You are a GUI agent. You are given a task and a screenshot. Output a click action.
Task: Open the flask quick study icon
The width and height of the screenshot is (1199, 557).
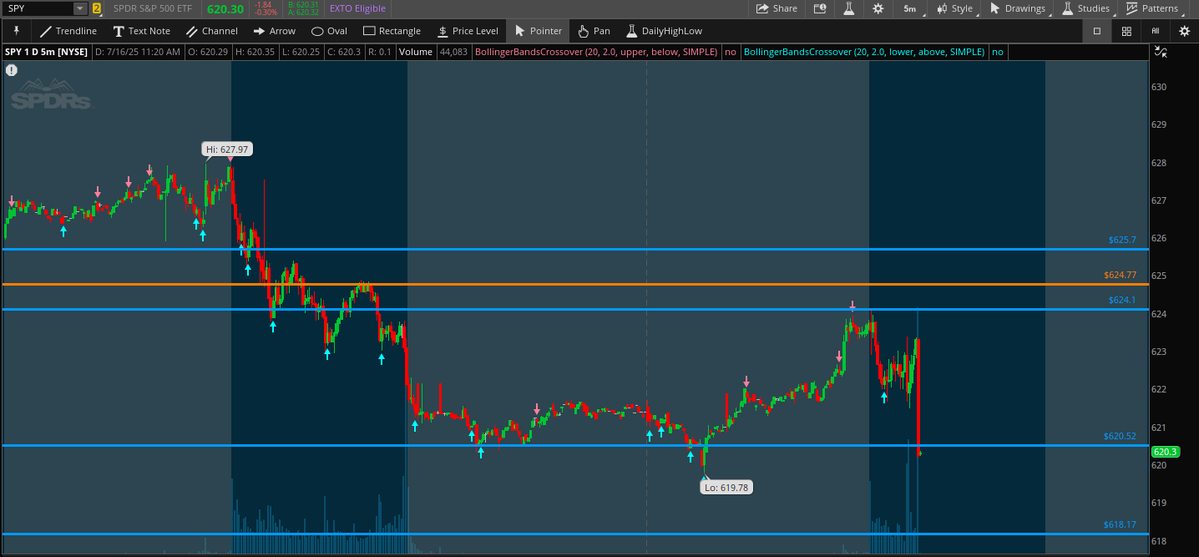tap(848, 8)
